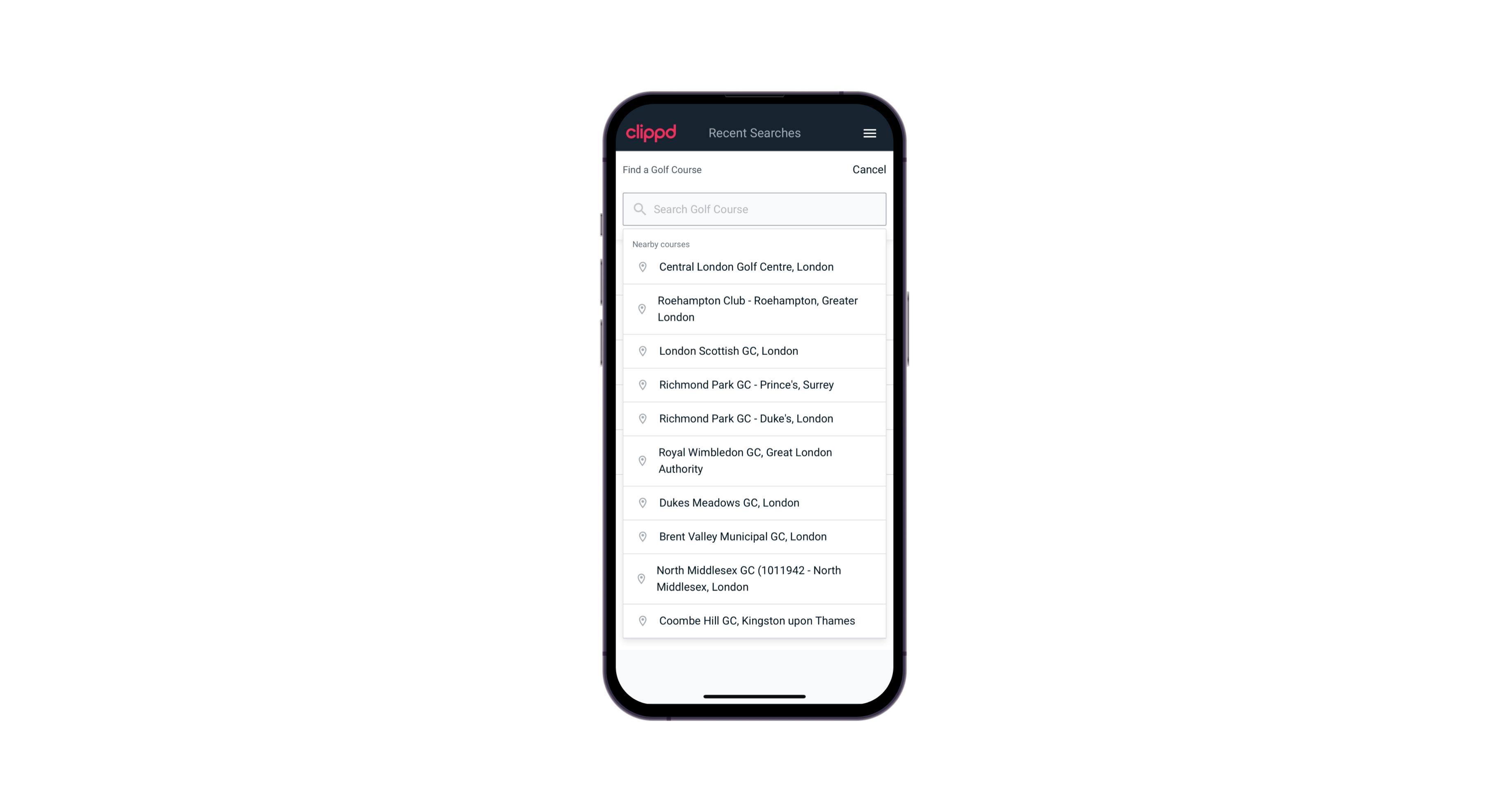Select North Middlesex GC from nearby courses

coord(755,578)
